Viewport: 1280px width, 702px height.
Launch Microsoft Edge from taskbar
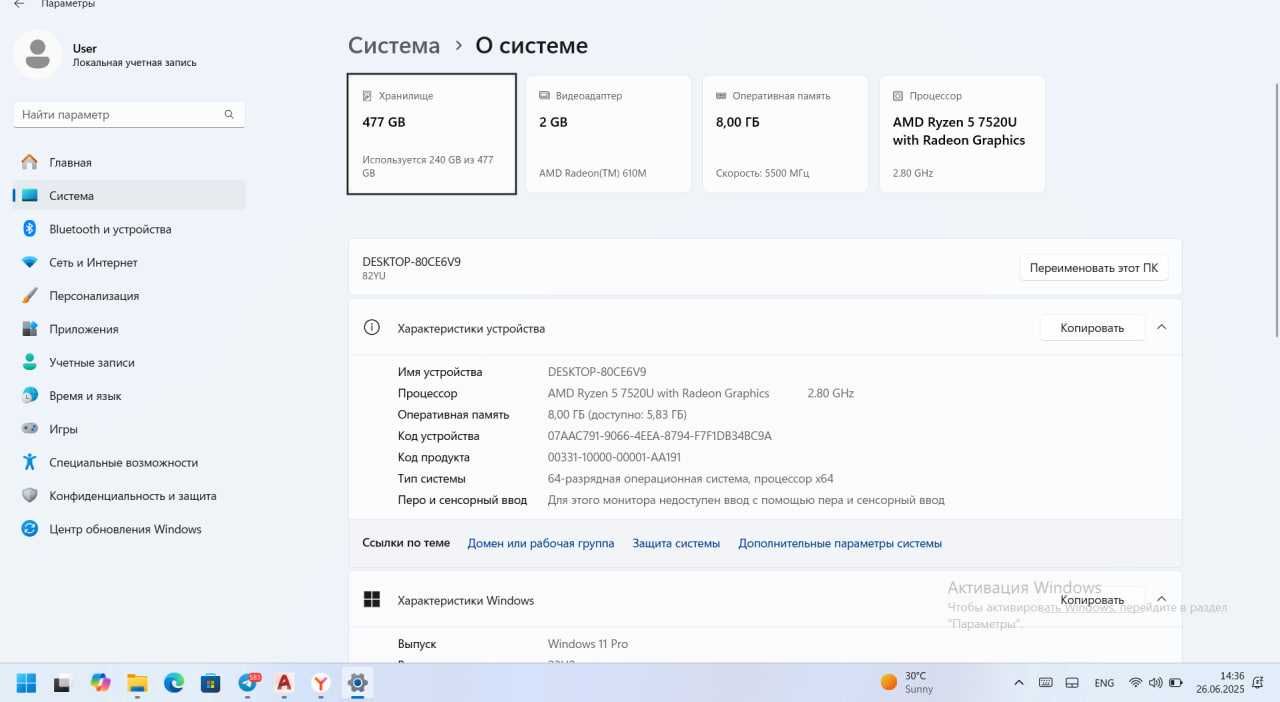click(x=174, y=683)
